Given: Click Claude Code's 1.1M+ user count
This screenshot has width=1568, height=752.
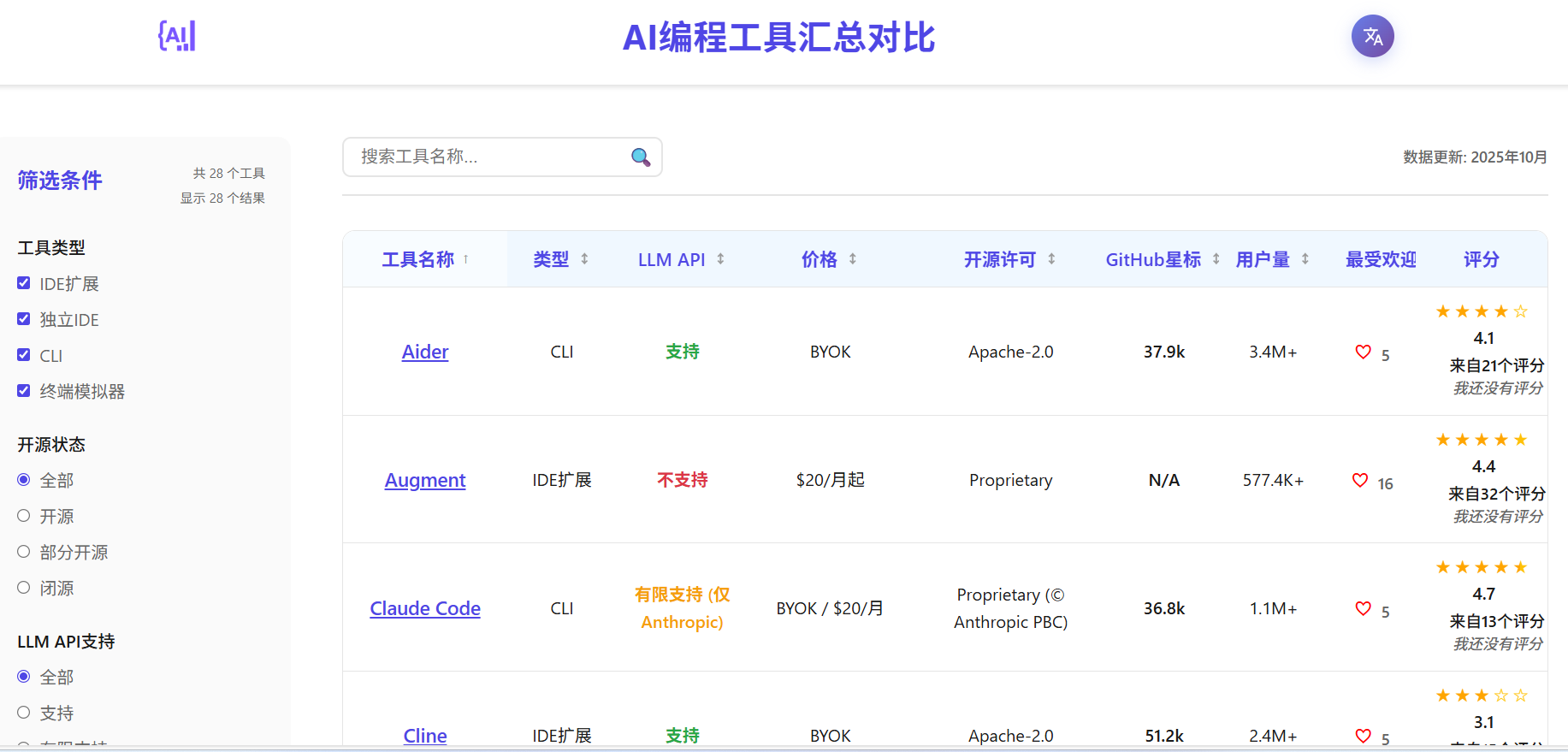Looking at the screenshot, I should coord(1273,608).
